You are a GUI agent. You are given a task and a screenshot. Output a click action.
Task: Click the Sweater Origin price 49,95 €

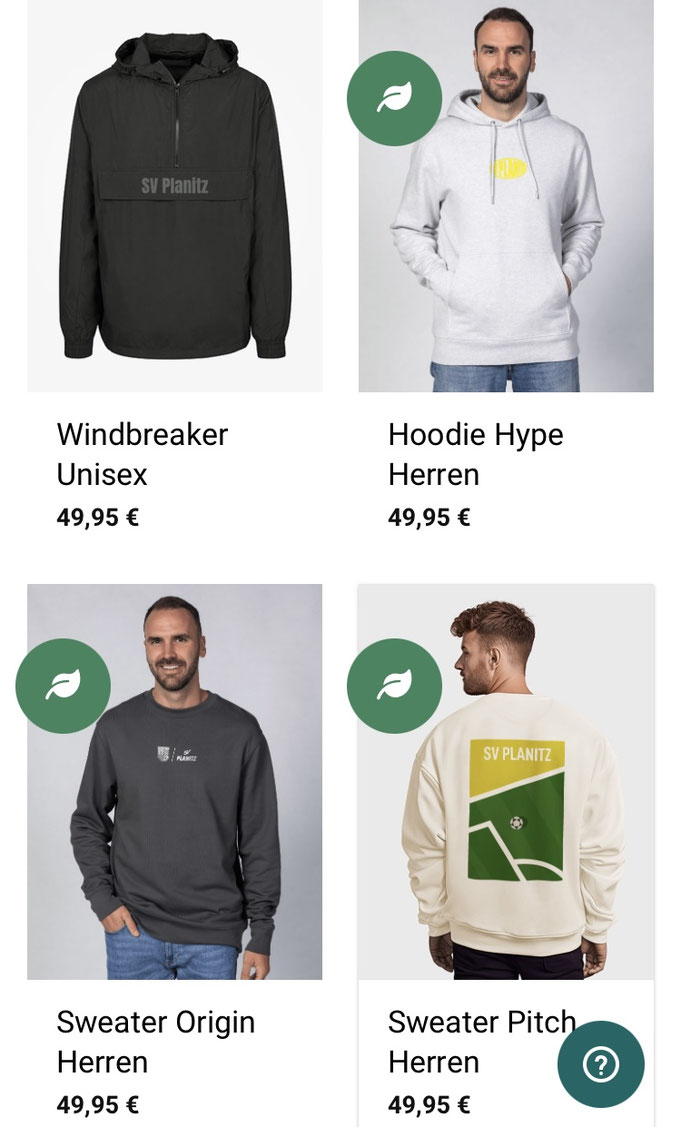[98, 1105]
